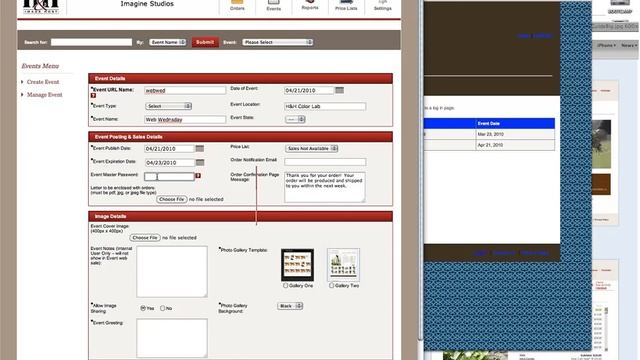Open the search By 'Event Name' dropdown
The image size is (640, 360).
coord(167,42)
